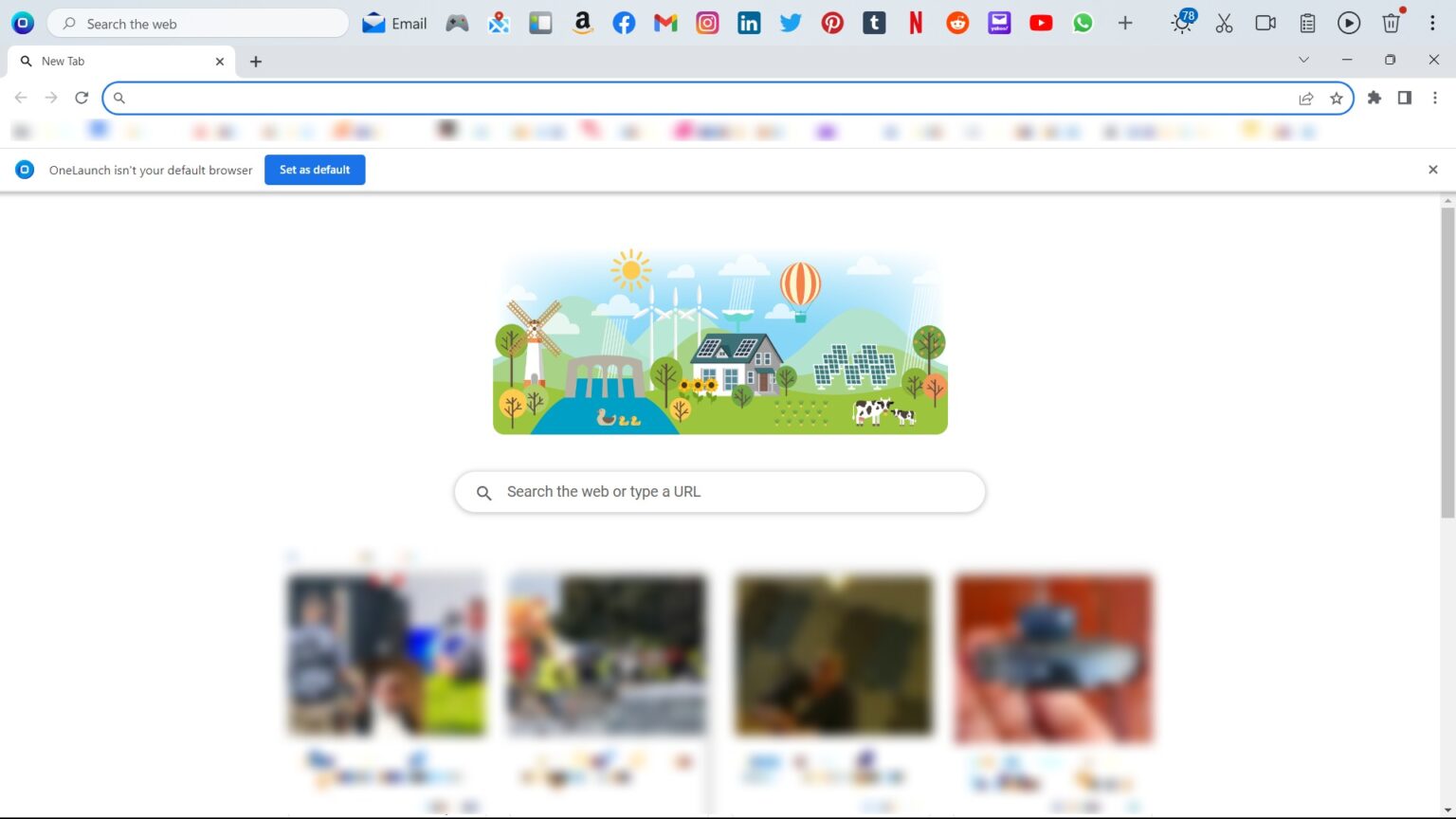Open the Email link in the top bar
Viewport: 1456px width, 819px height.
[393, 23]
